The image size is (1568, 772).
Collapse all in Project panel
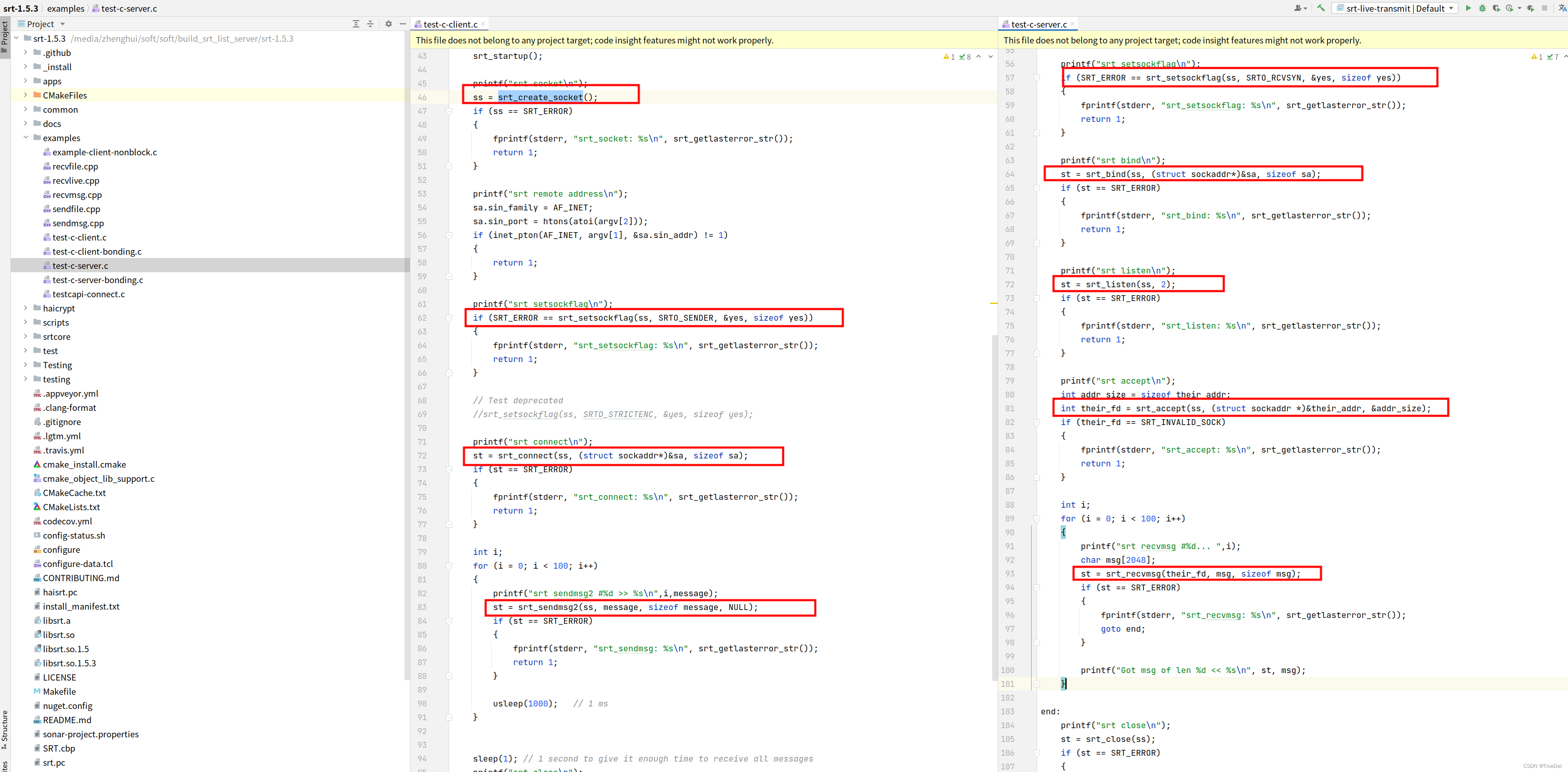tap(370, 24)
